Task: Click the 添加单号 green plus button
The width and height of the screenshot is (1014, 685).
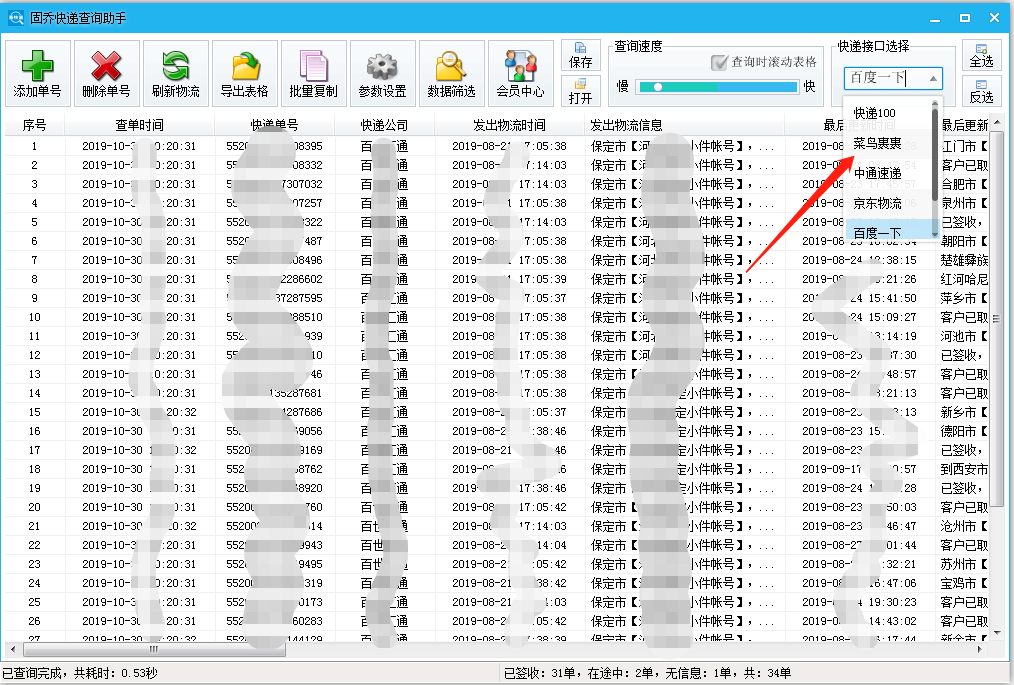Action: (38, 73)
